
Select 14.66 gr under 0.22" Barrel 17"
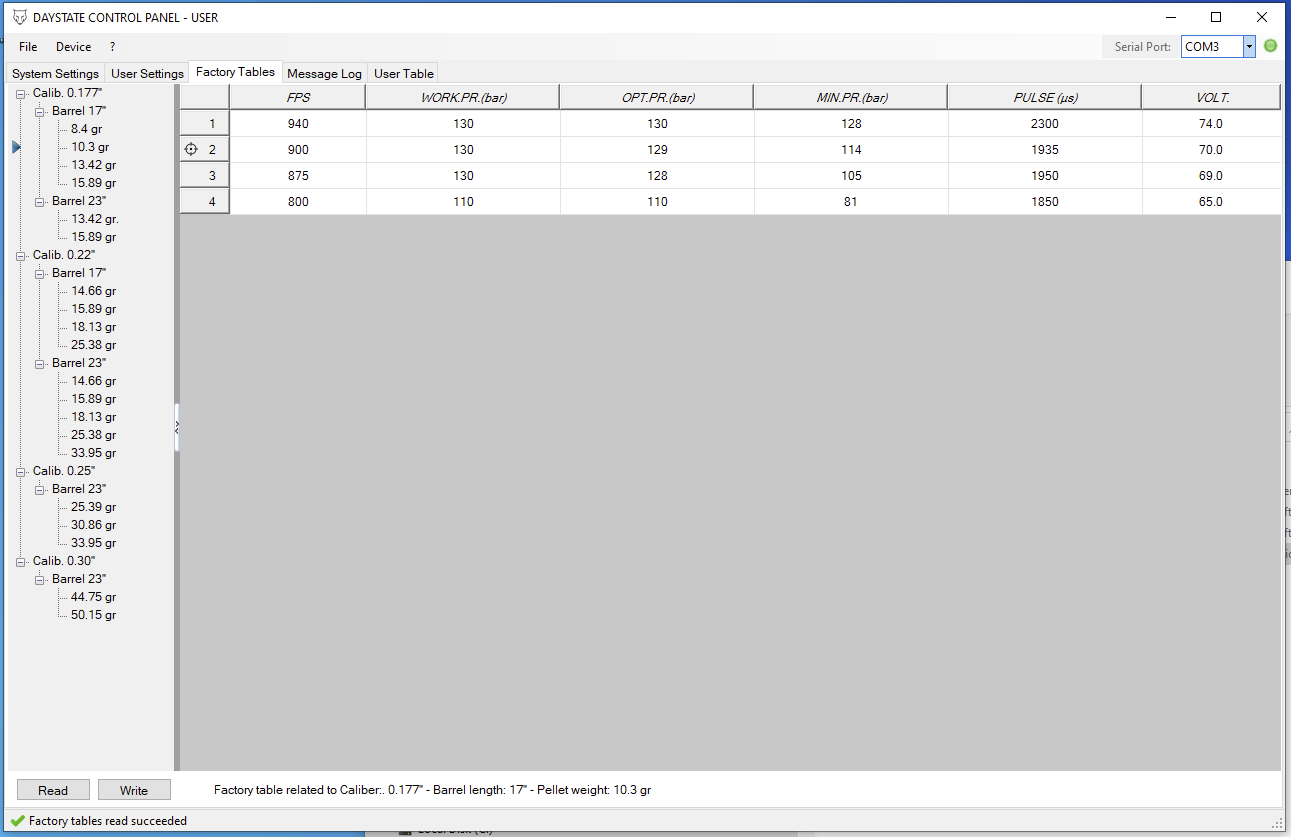[93, 291]
